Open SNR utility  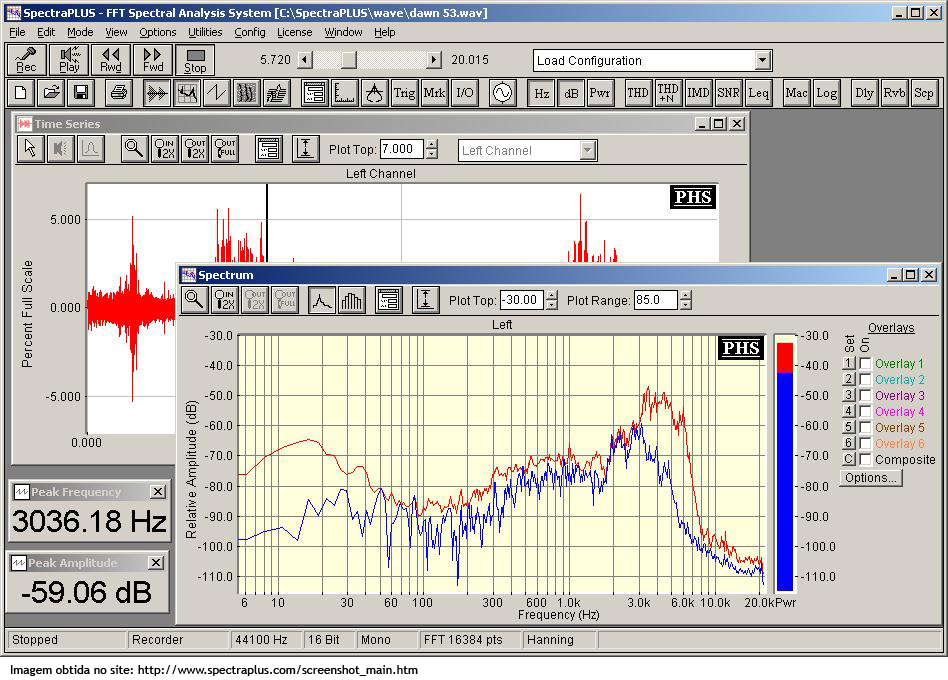[728, 93]
